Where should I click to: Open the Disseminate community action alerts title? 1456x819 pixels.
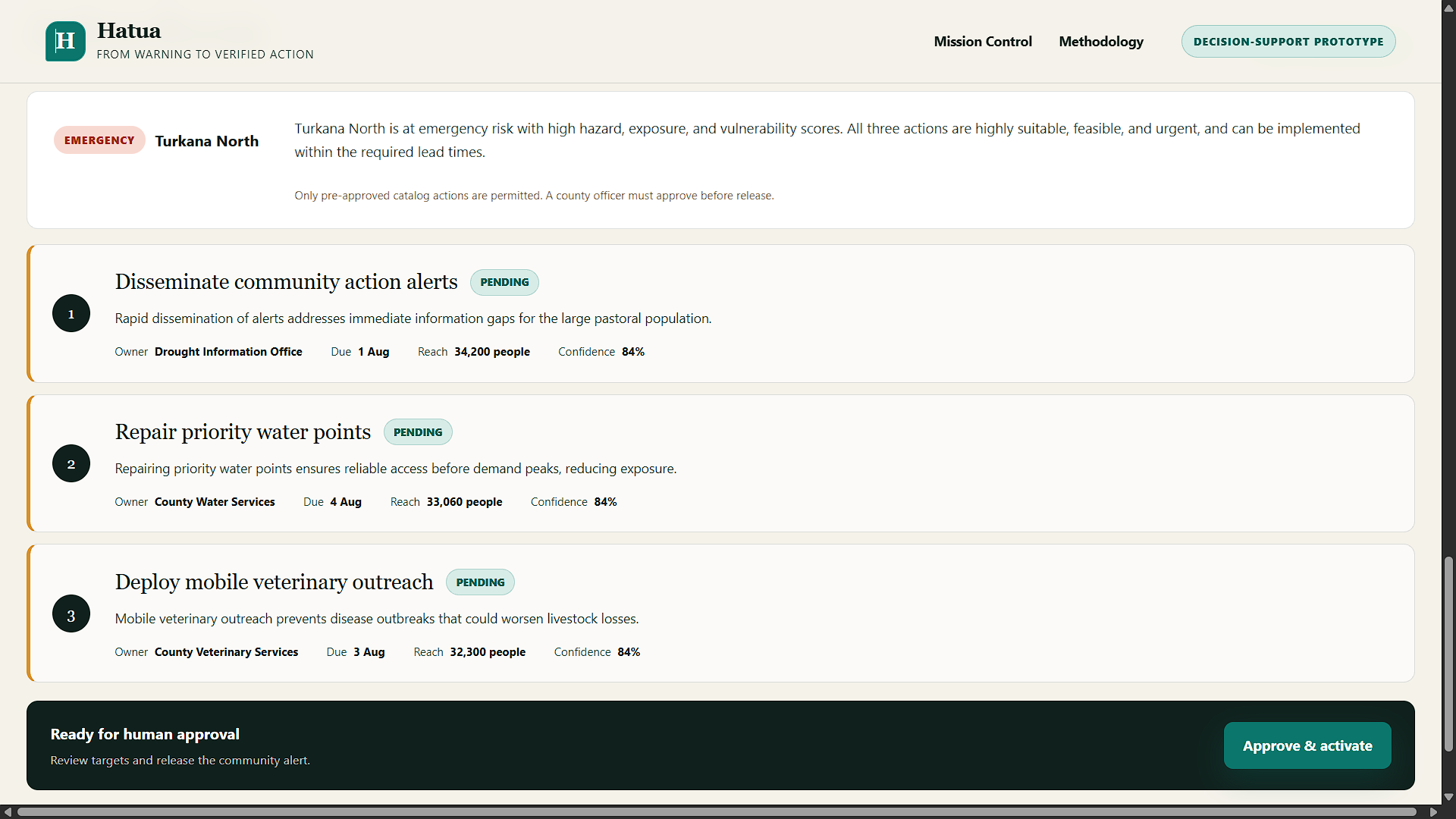[x=286, y=282]
